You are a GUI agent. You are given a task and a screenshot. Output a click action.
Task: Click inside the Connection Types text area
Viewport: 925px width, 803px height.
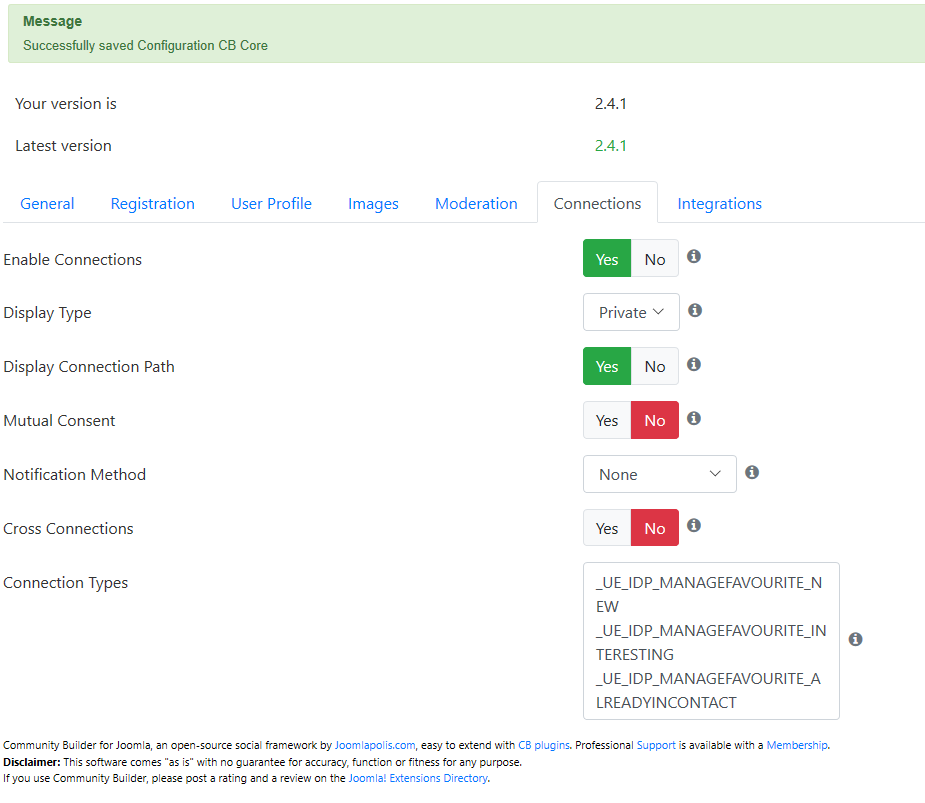click(711, 641)
